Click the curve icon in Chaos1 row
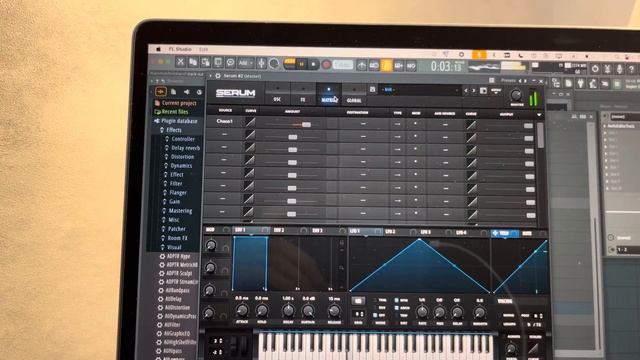 250,122
